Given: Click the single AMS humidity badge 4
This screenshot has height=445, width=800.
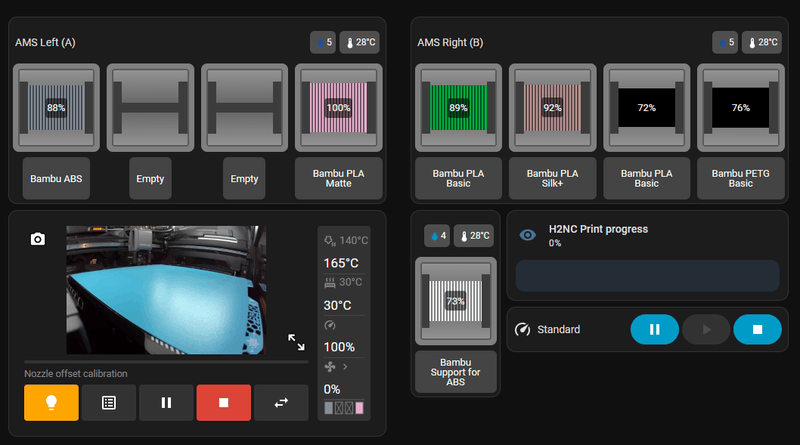Looking at the screenshot, I should coord(437,236).
